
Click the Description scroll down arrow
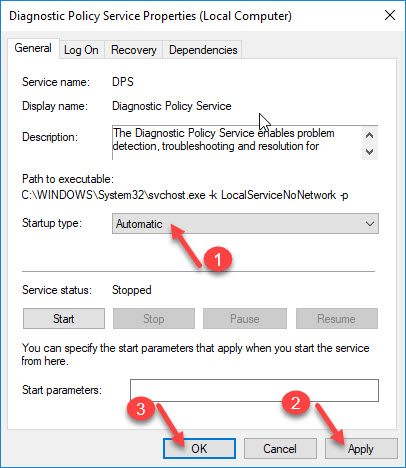coord(369,152)
